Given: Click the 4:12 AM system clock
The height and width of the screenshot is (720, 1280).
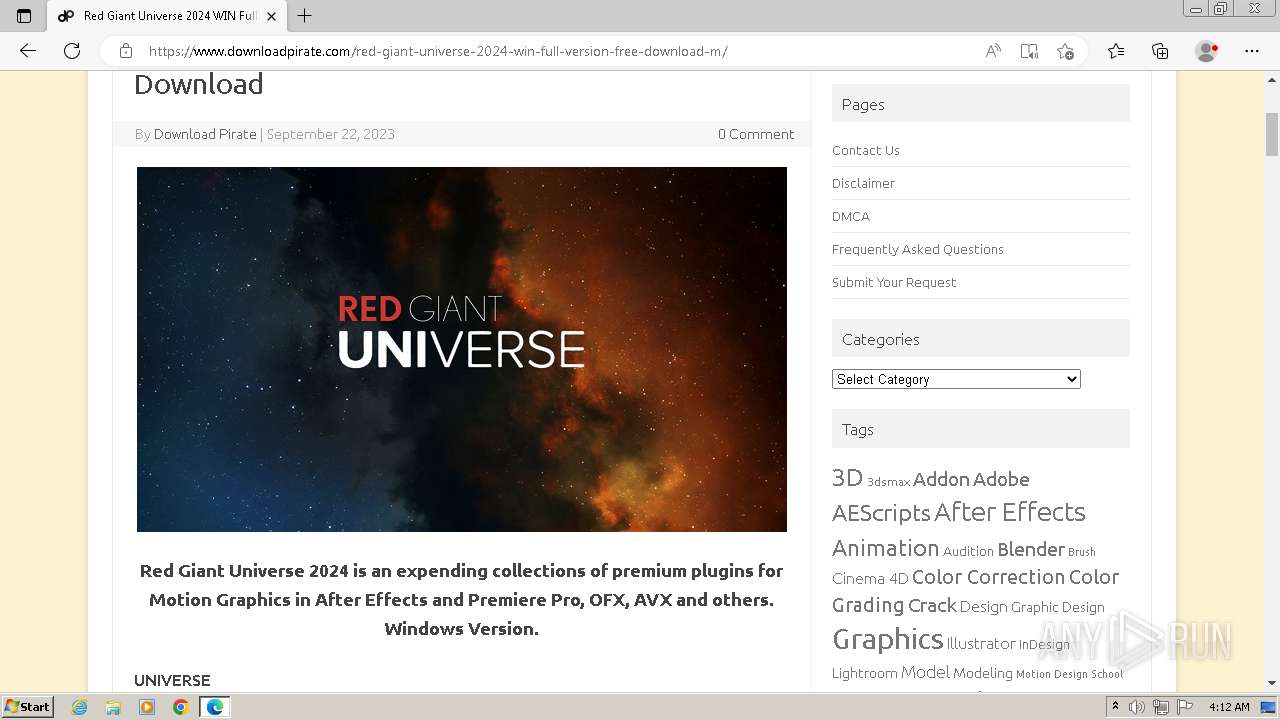Looking at the screenshot, I should (x=1229, y=707).
